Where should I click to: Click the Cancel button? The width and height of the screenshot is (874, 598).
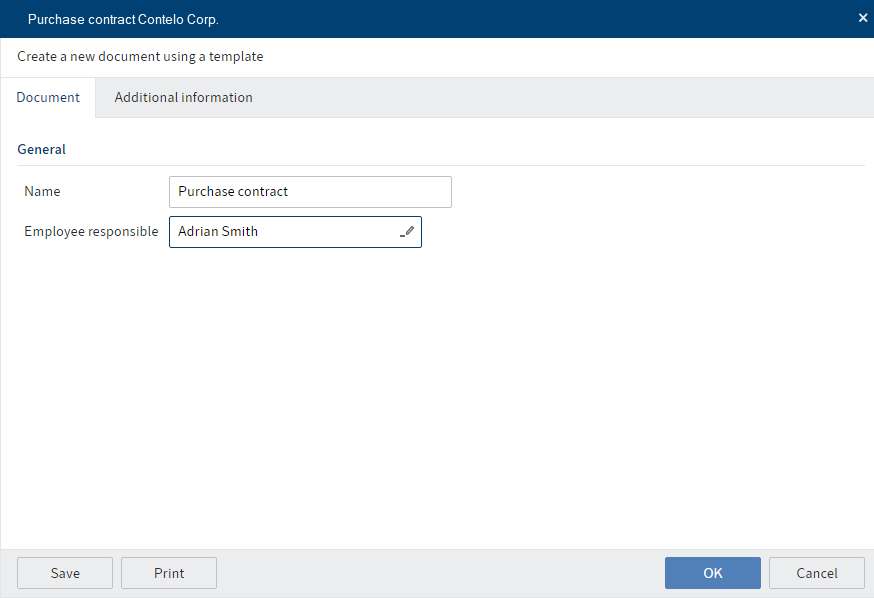click(817, 573)
